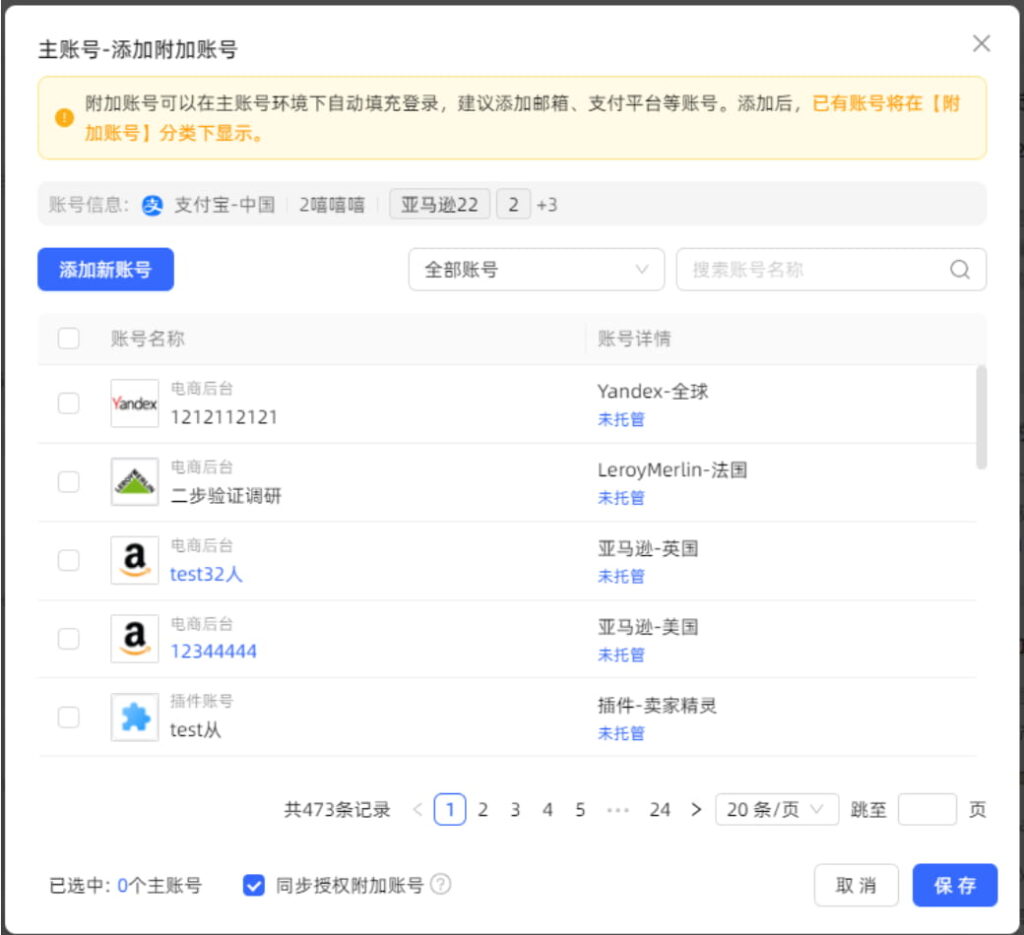Go to page 2 of records

pyautogui.click(x=483, y=810)
